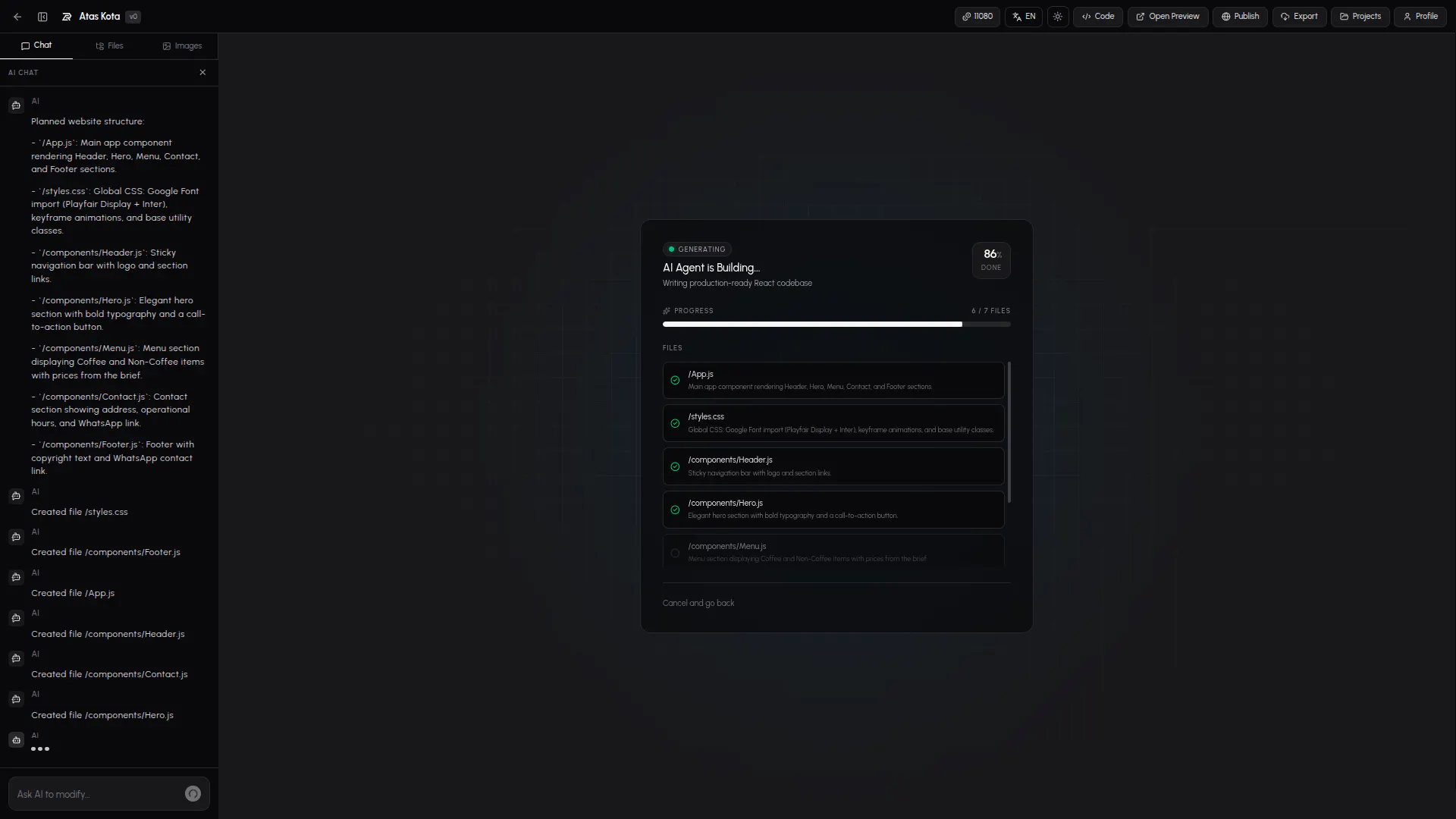This screenshot has width=1456, height=819.
Task: Click the Export button
Action: [1299, 17]
